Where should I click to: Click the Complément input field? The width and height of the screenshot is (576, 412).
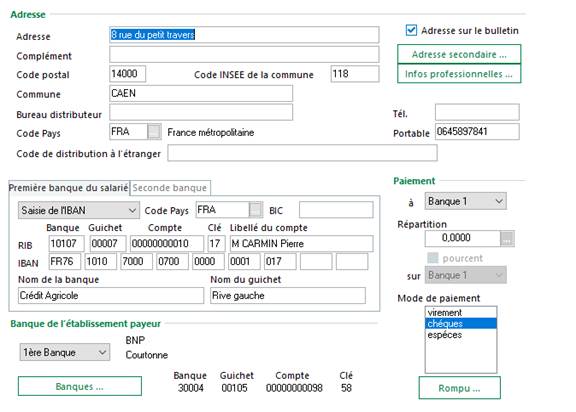(244, 54)
